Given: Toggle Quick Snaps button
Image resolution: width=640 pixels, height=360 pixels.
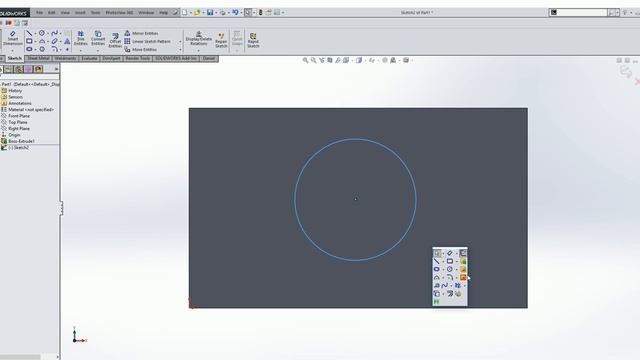Looking at the screenshot, I should [x=237, y=39].
